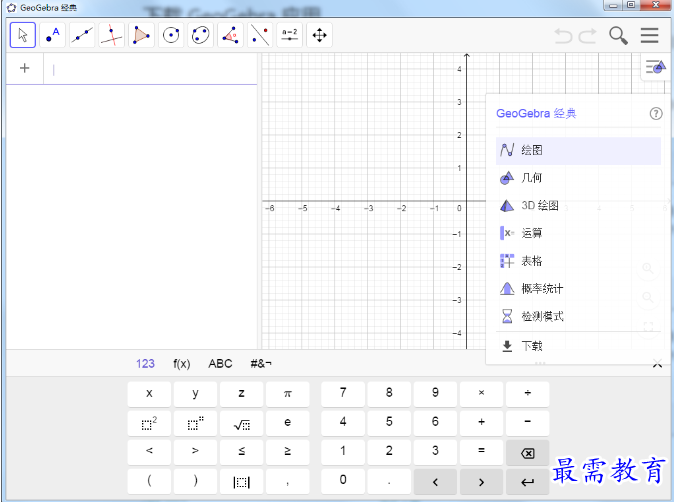Select the Line through two points tool
The width and height of the screenshot is (674, 502).
tap(82, 35)
